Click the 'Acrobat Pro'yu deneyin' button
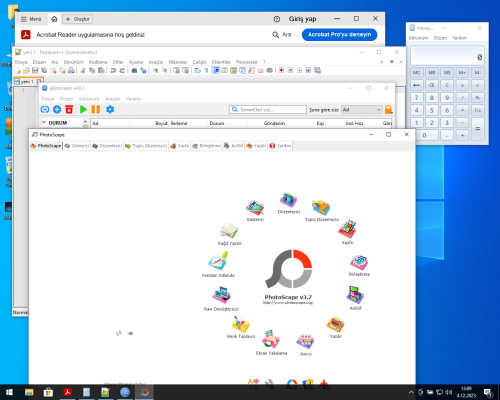This screenshot has height=400, width=500. point(339,35)
